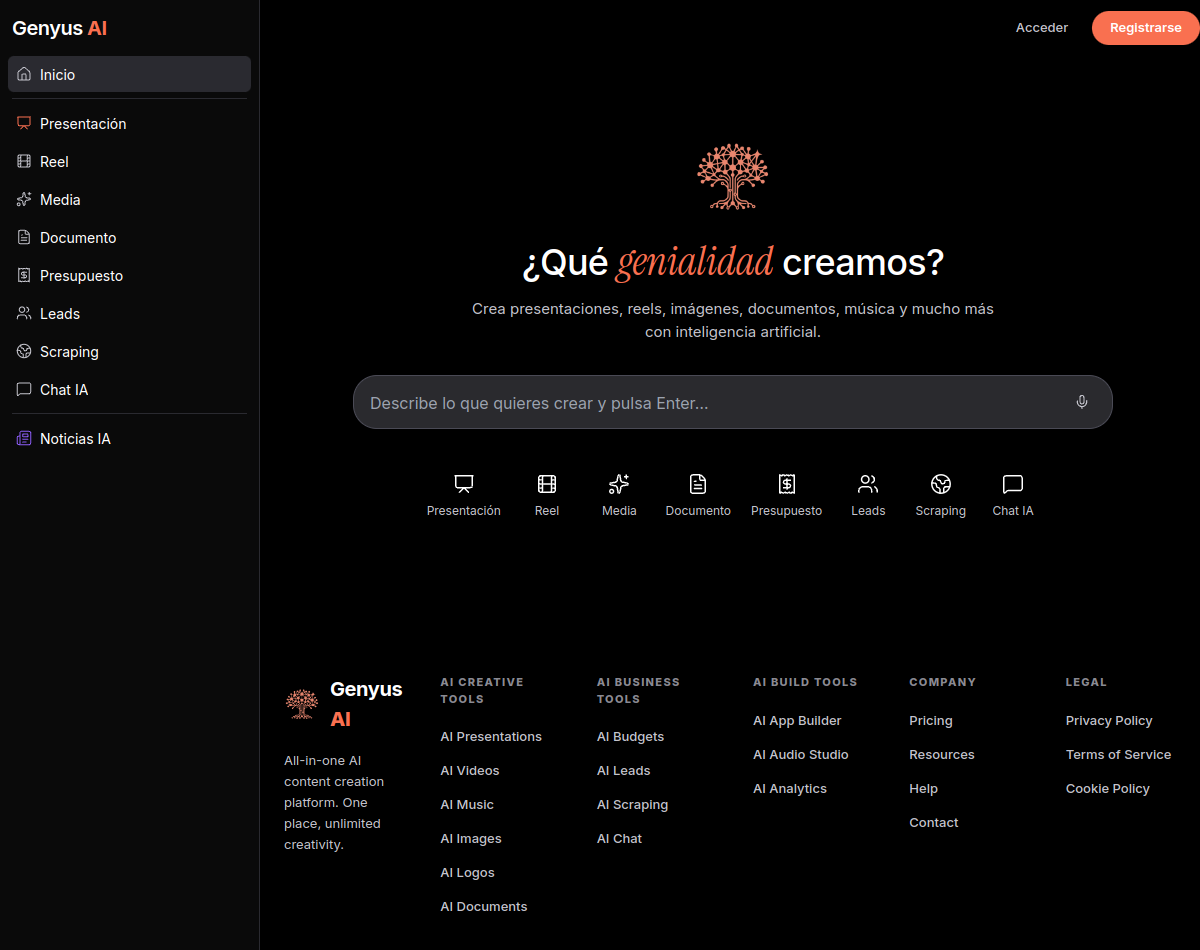Open the Contact footer link

[x=934, y=823]
